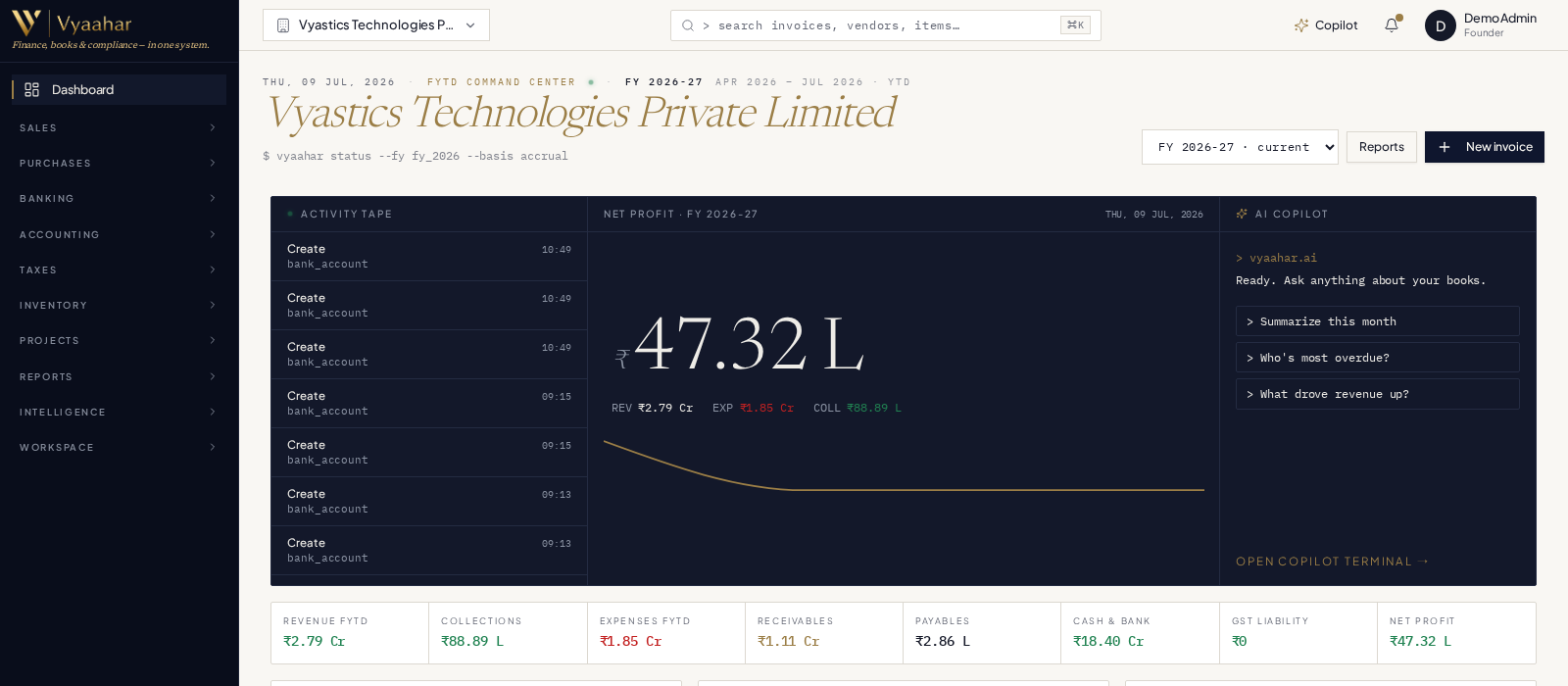Open the 10:49 first Create bank_account entry
The image size is (1568, 686).
point(429,257)
